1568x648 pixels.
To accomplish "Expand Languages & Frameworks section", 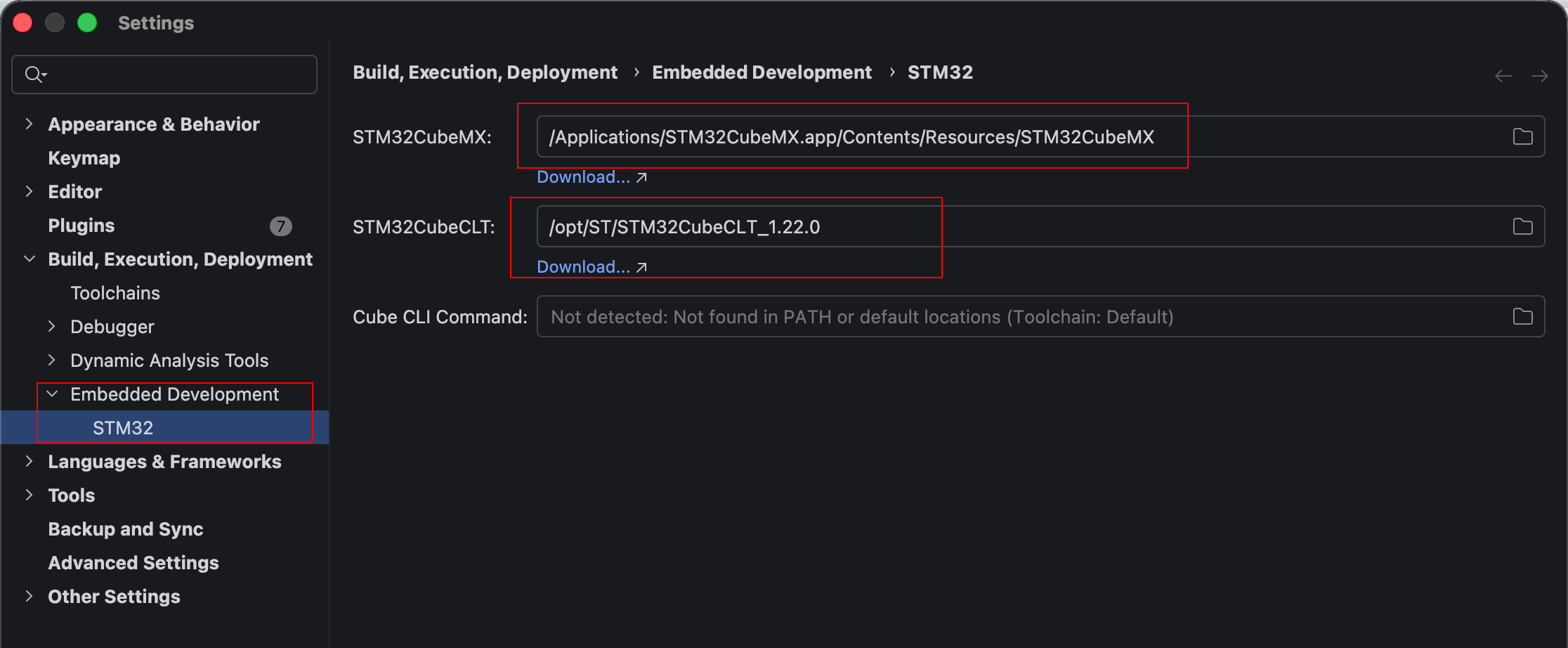I will pyautogui.click(x=29, y=461).
